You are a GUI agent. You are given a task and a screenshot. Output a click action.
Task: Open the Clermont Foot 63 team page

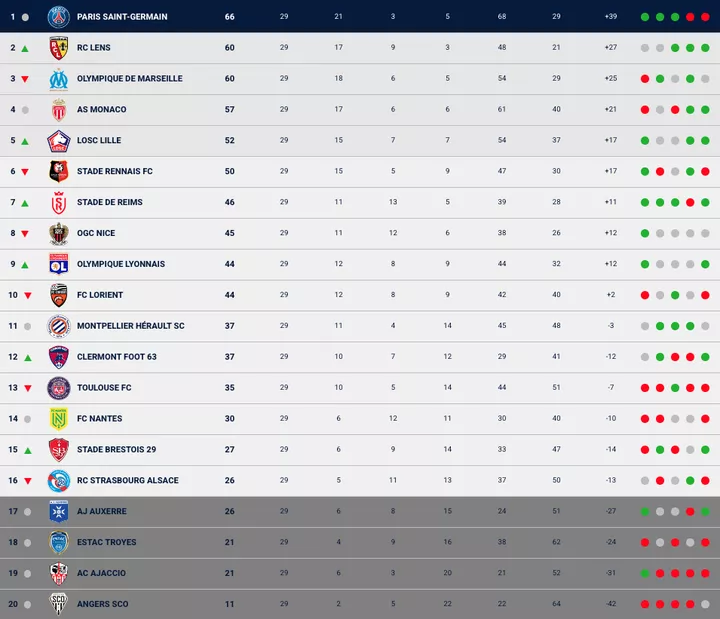(116, 357)
